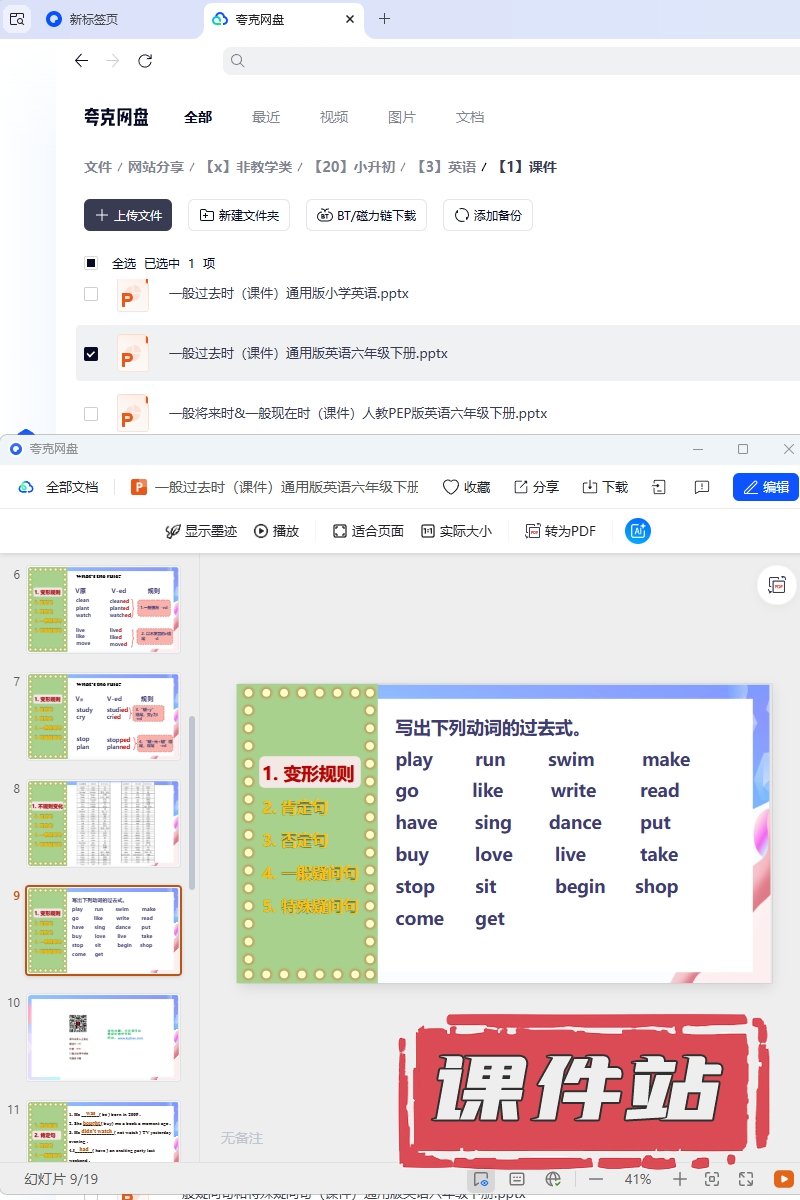Click the zoom in plus icon
The image size is (800, 1200).
(680, 1179)
